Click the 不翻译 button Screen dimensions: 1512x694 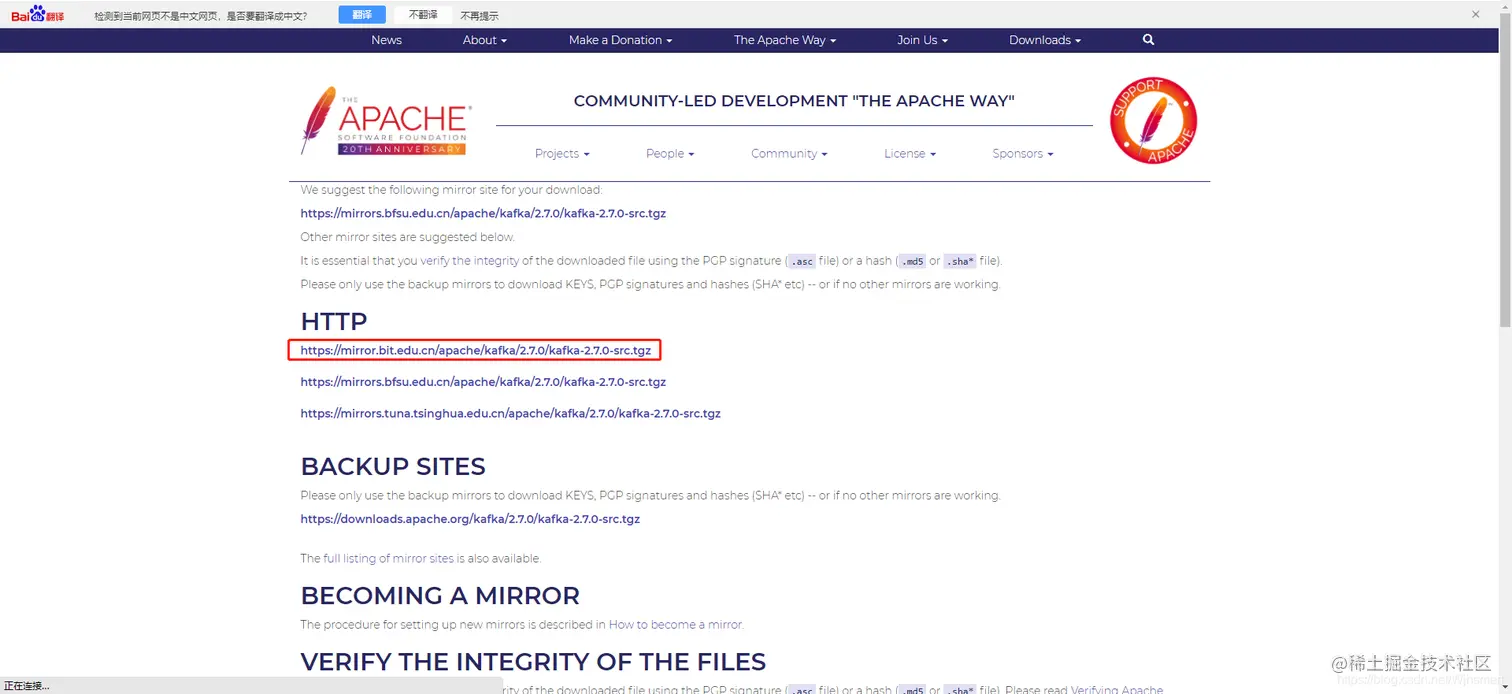[422, 15]
